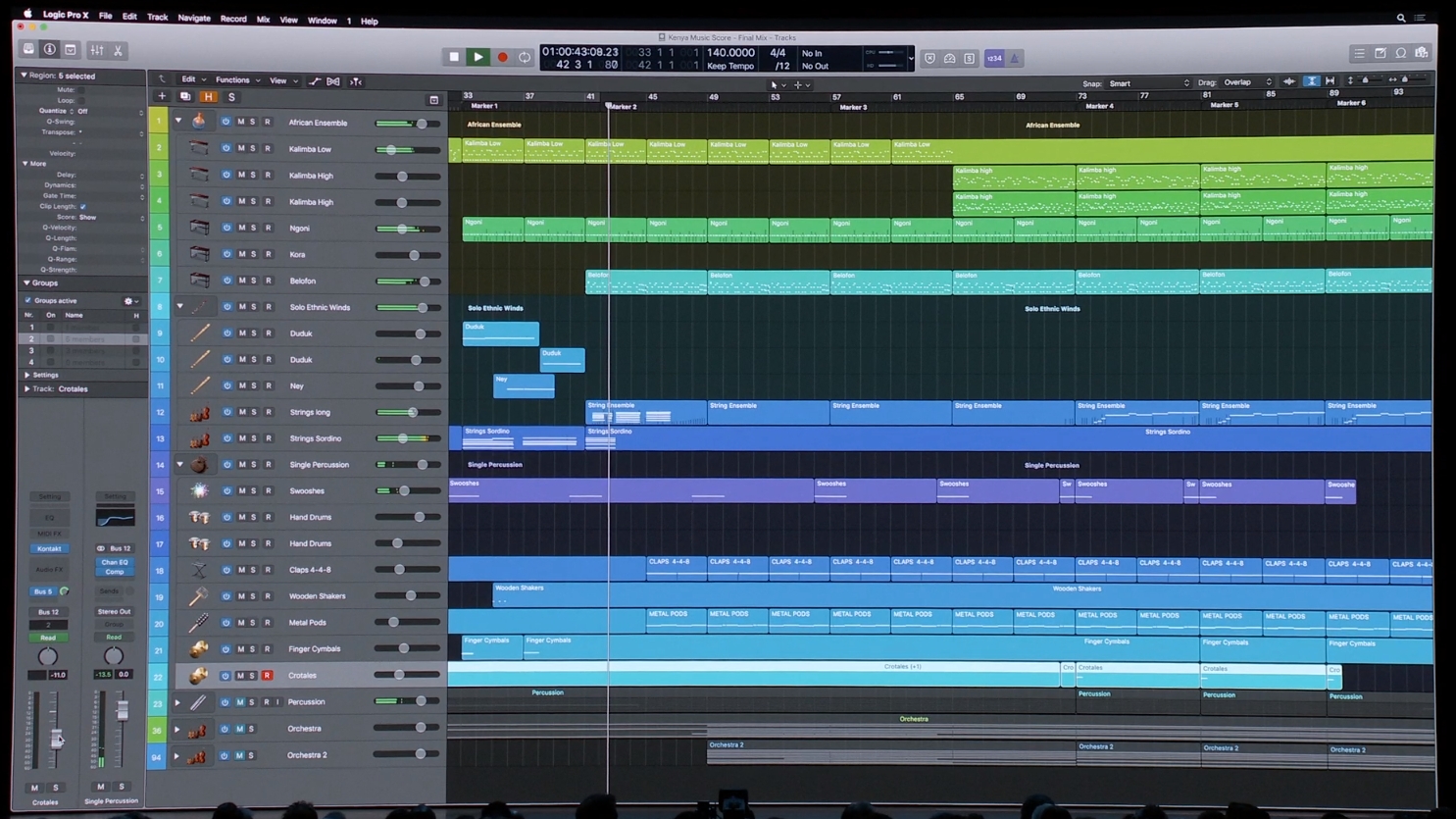This screenshot has width=1456, height=819.
Task: Open the Track menu
Action: (x=157, y=18)
